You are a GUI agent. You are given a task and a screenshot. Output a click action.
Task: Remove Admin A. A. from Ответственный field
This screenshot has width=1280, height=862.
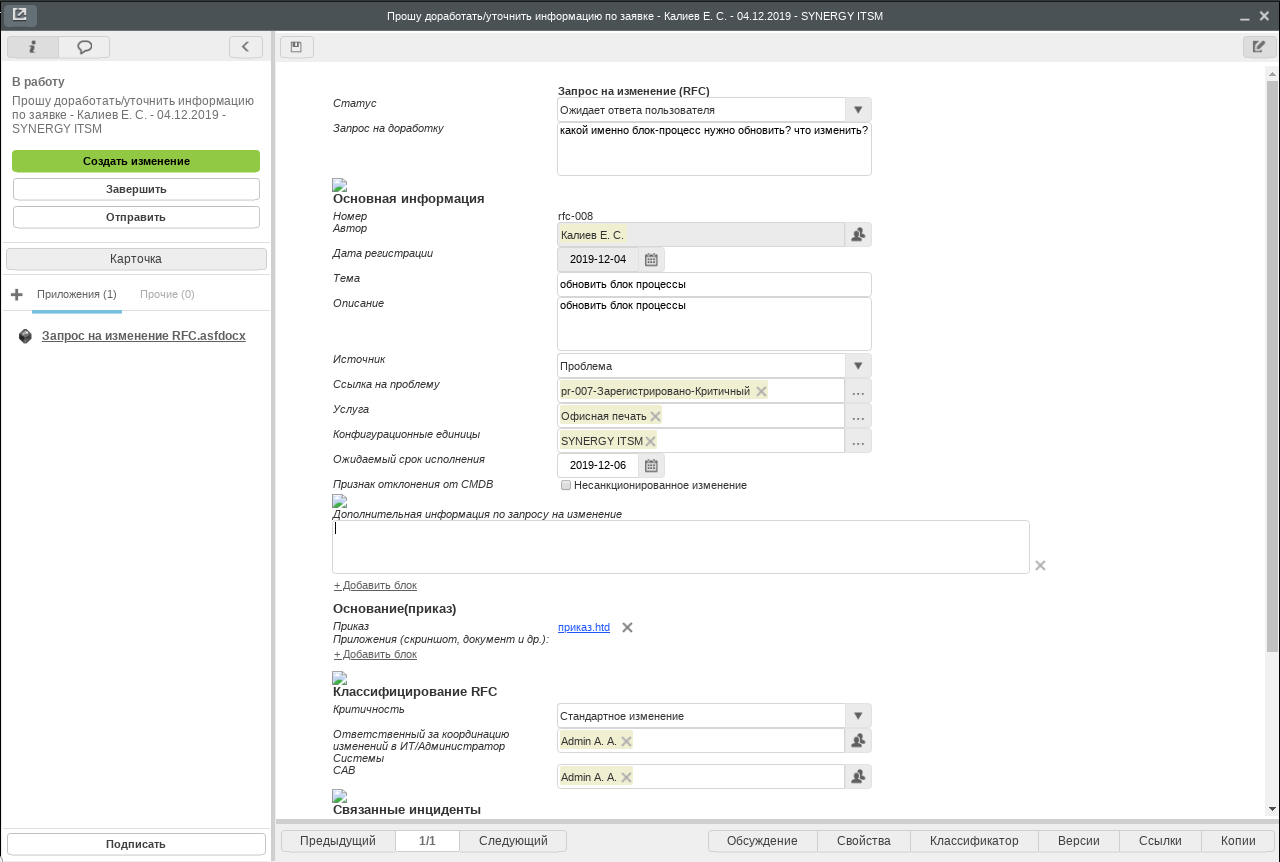click(626, 741)
